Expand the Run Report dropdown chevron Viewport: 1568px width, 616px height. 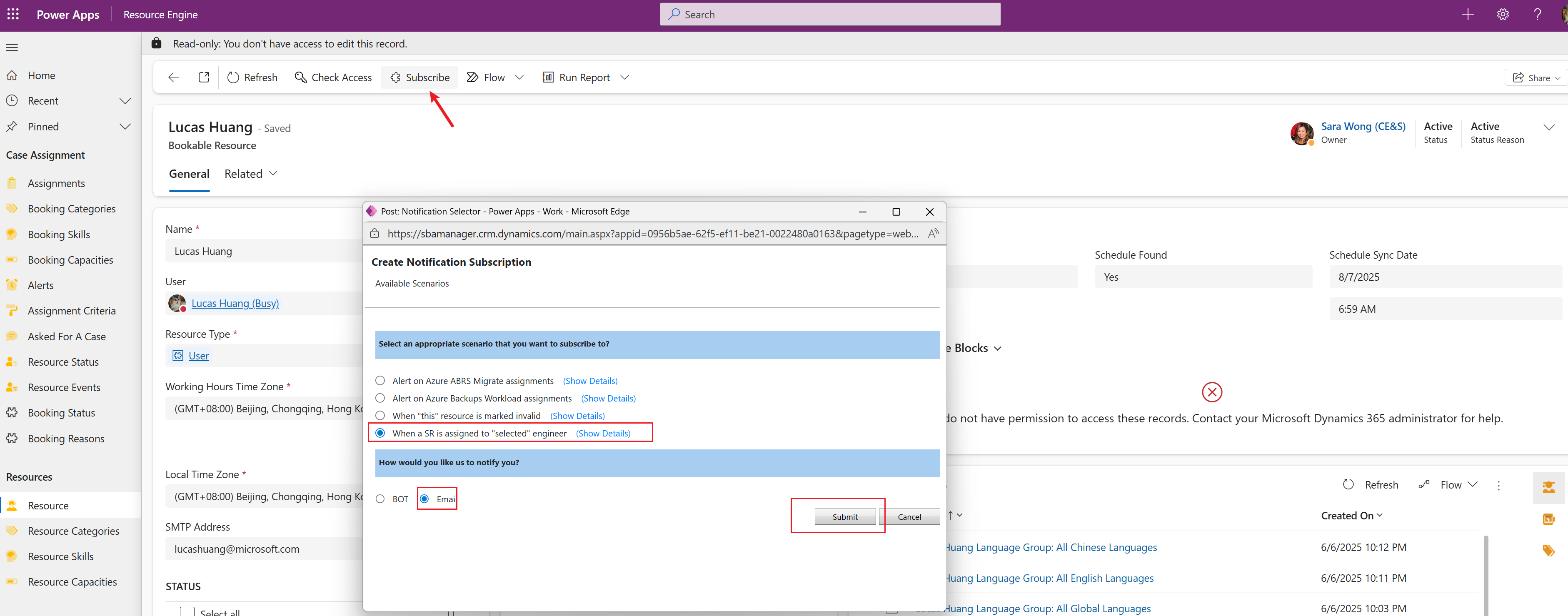[624, 77]
